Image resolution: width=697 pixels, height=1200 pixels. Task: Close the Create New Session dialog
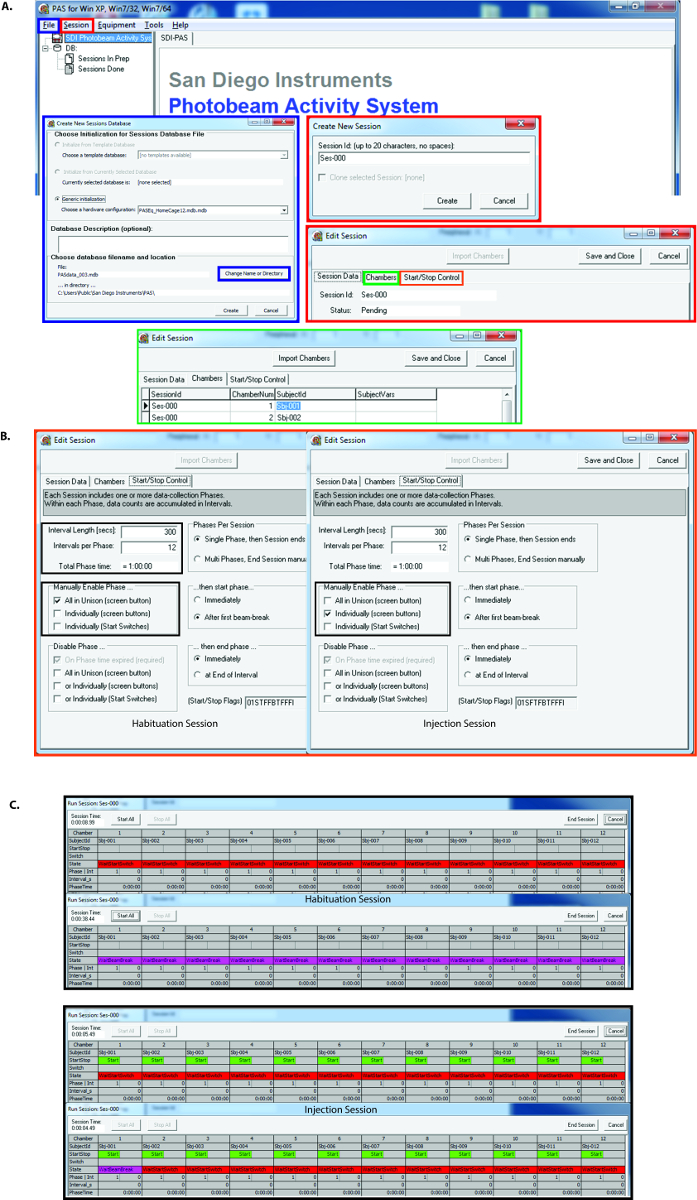523,125
